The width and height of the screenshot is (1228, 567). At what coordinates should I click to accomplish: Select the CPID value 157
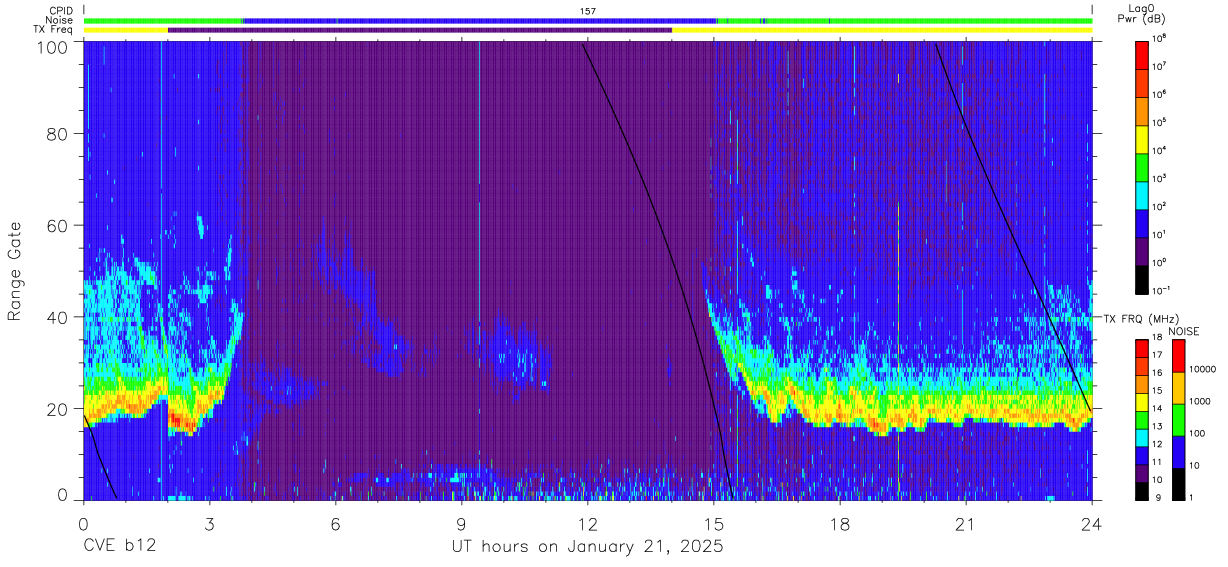588,10
